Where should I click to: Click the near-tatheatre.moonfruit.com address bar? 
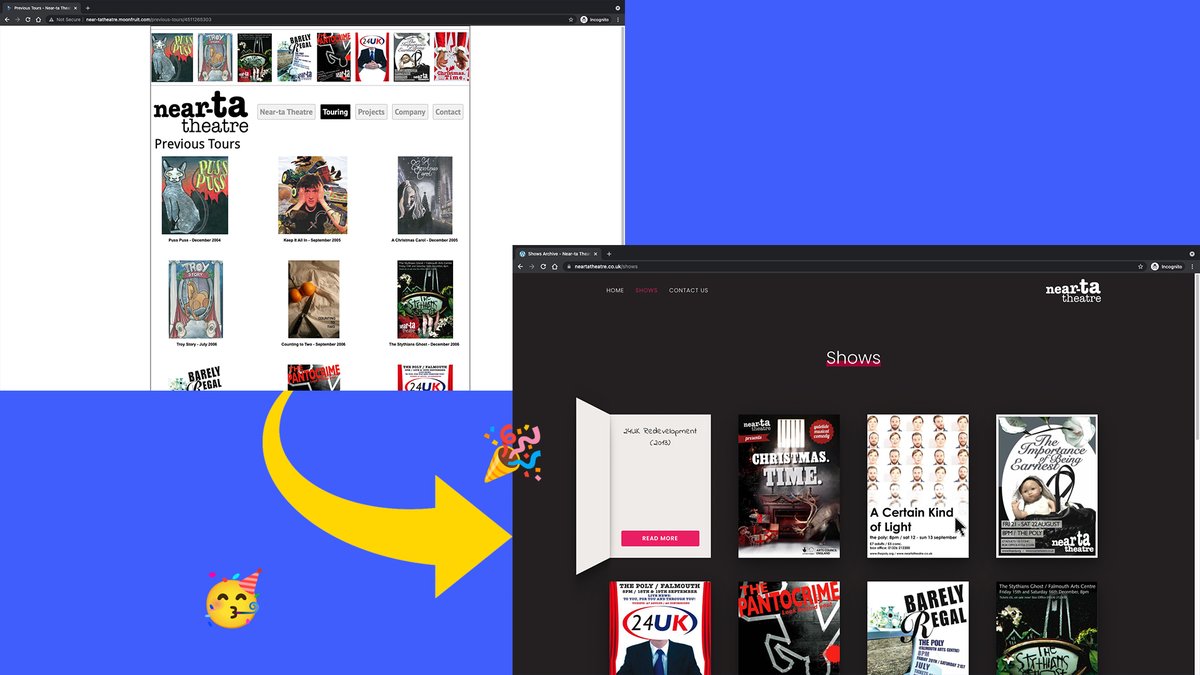click(x=310, y=19)
